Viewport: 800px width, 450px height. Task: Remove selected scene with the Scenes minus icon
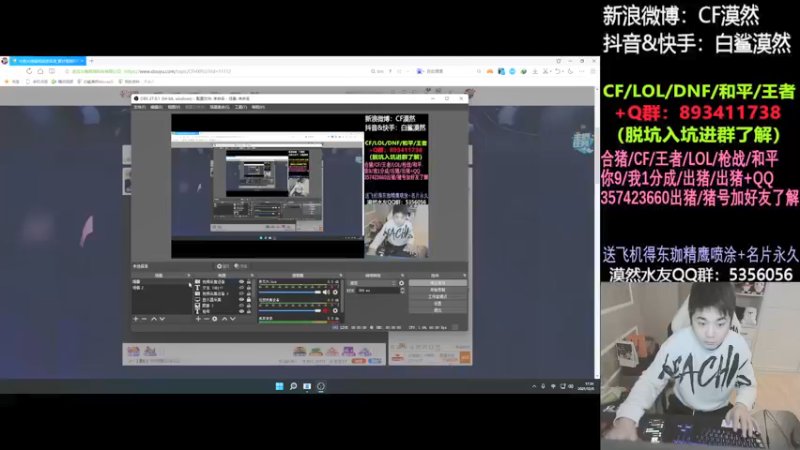pyautogui.click(x=144, y=318)
